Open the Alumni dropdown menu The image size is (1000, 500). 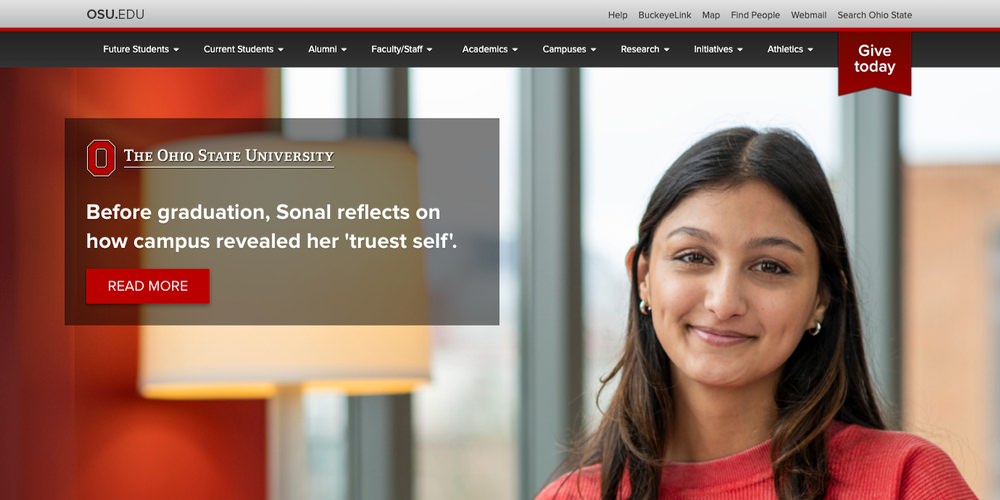click(x=327, y=49)
